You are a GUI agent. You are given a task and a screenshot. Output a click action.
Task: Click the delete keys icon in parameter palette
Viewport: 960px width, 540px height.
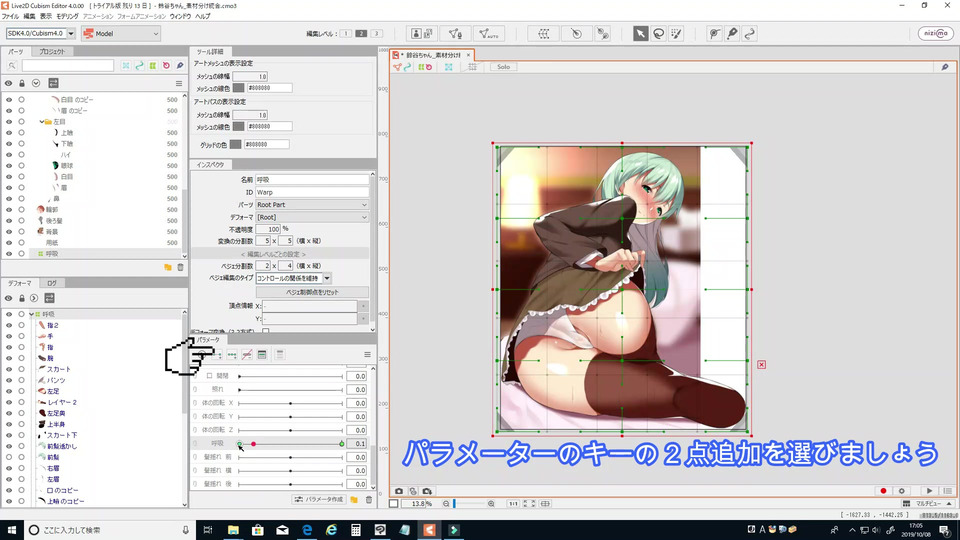point(247,354)
